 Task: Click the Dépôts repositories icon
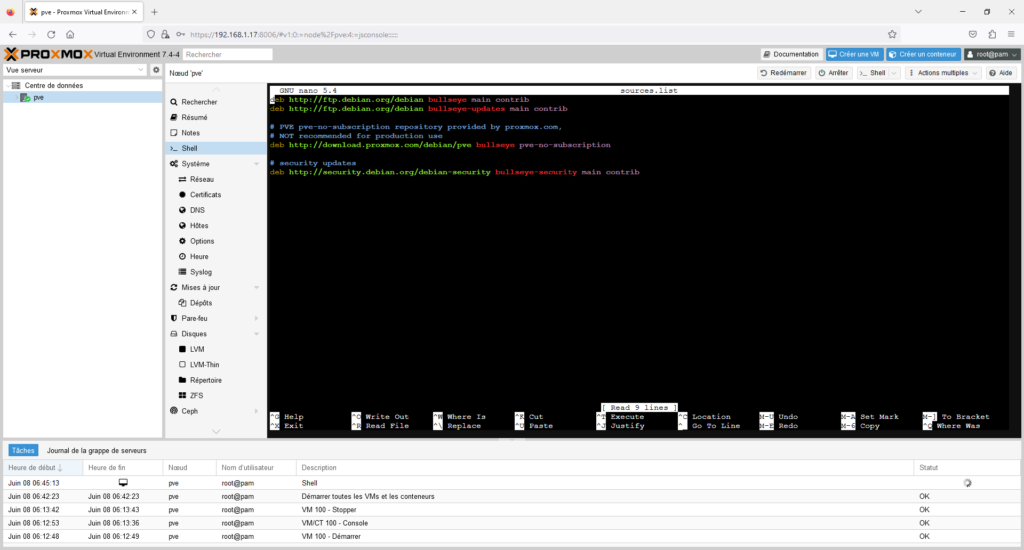pyautogui.click(x=182, y=303)
